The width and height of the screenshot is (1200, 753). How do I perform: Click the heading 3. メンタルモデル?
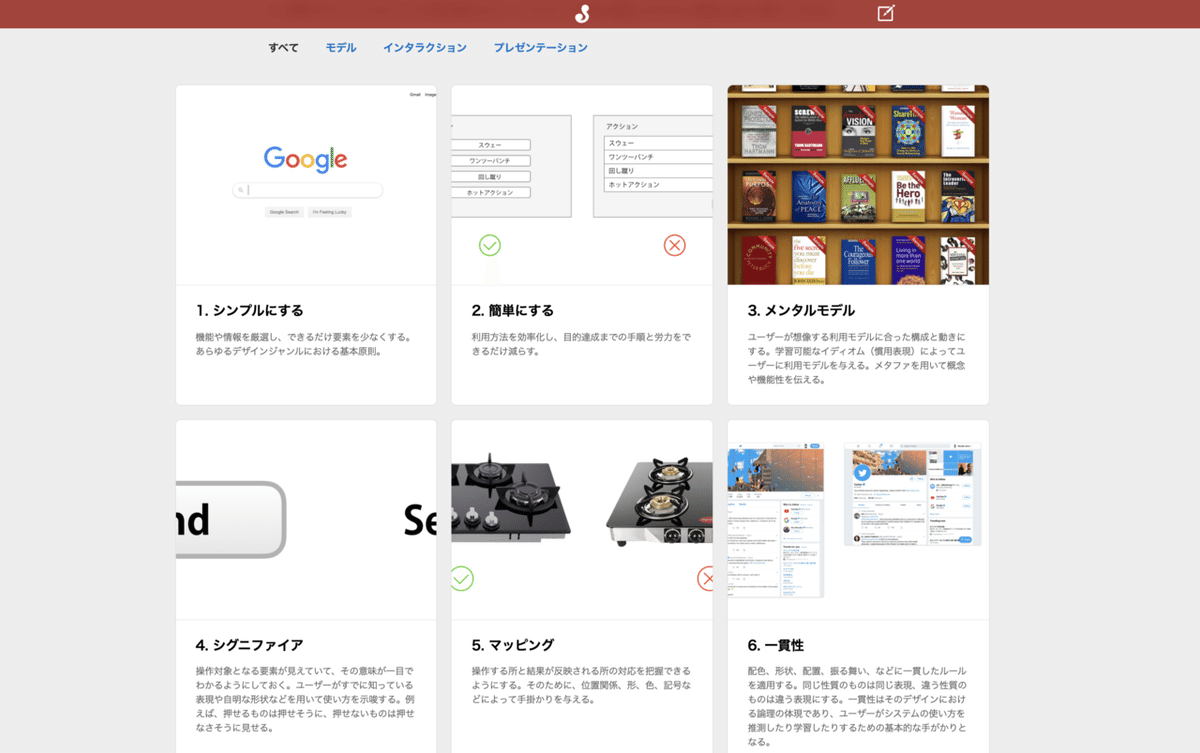click(802, 310)
